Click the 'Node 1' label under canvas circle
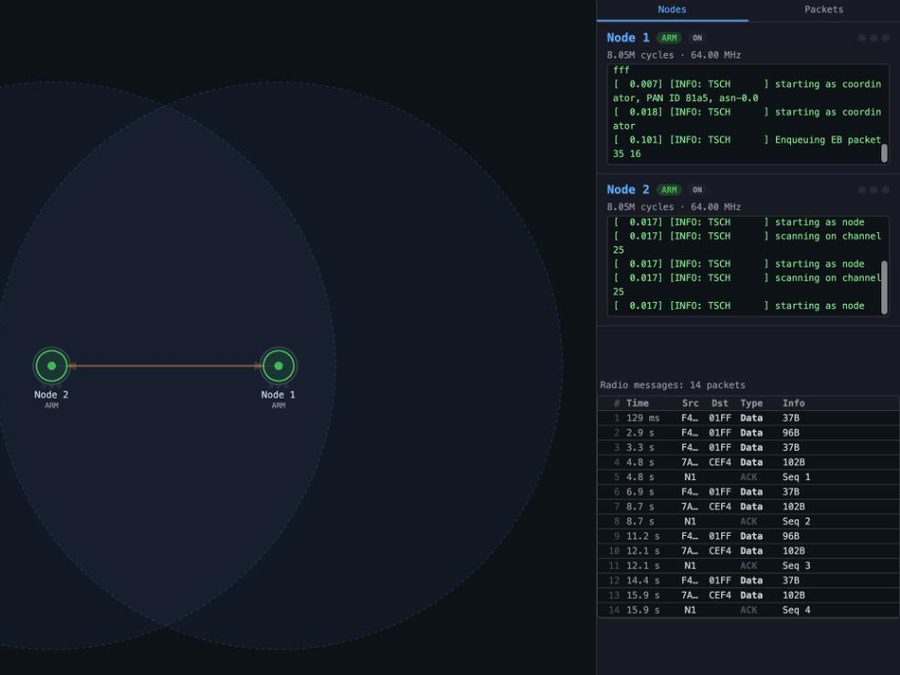 [278, 395]
